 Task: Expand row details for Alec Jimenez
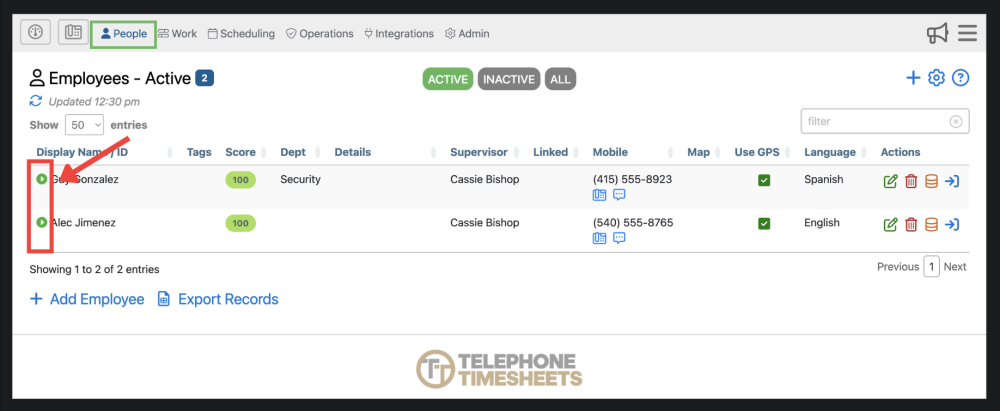(42, 223)
